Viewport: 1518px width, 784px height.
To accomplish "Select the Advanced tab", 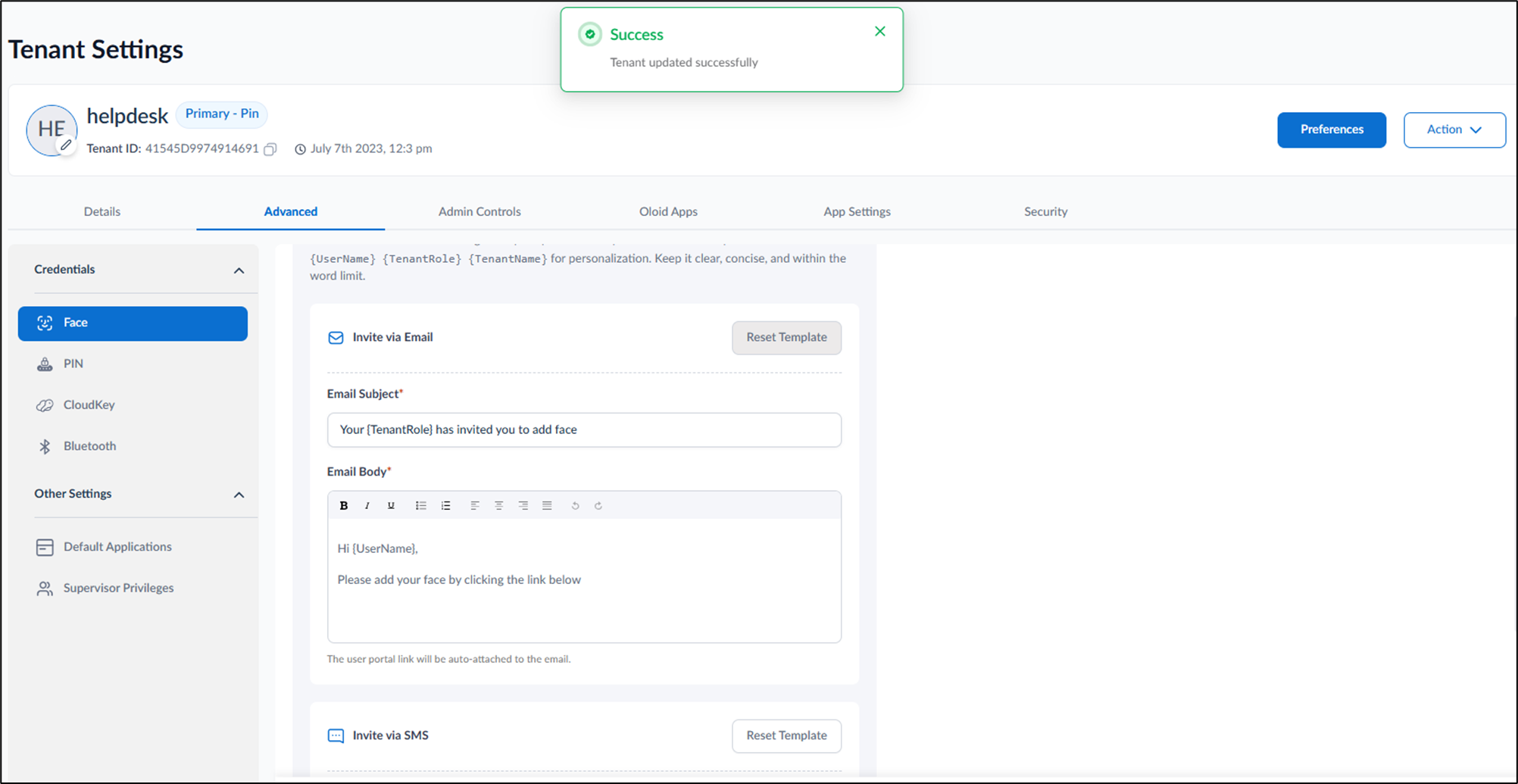I will (291, 211).
